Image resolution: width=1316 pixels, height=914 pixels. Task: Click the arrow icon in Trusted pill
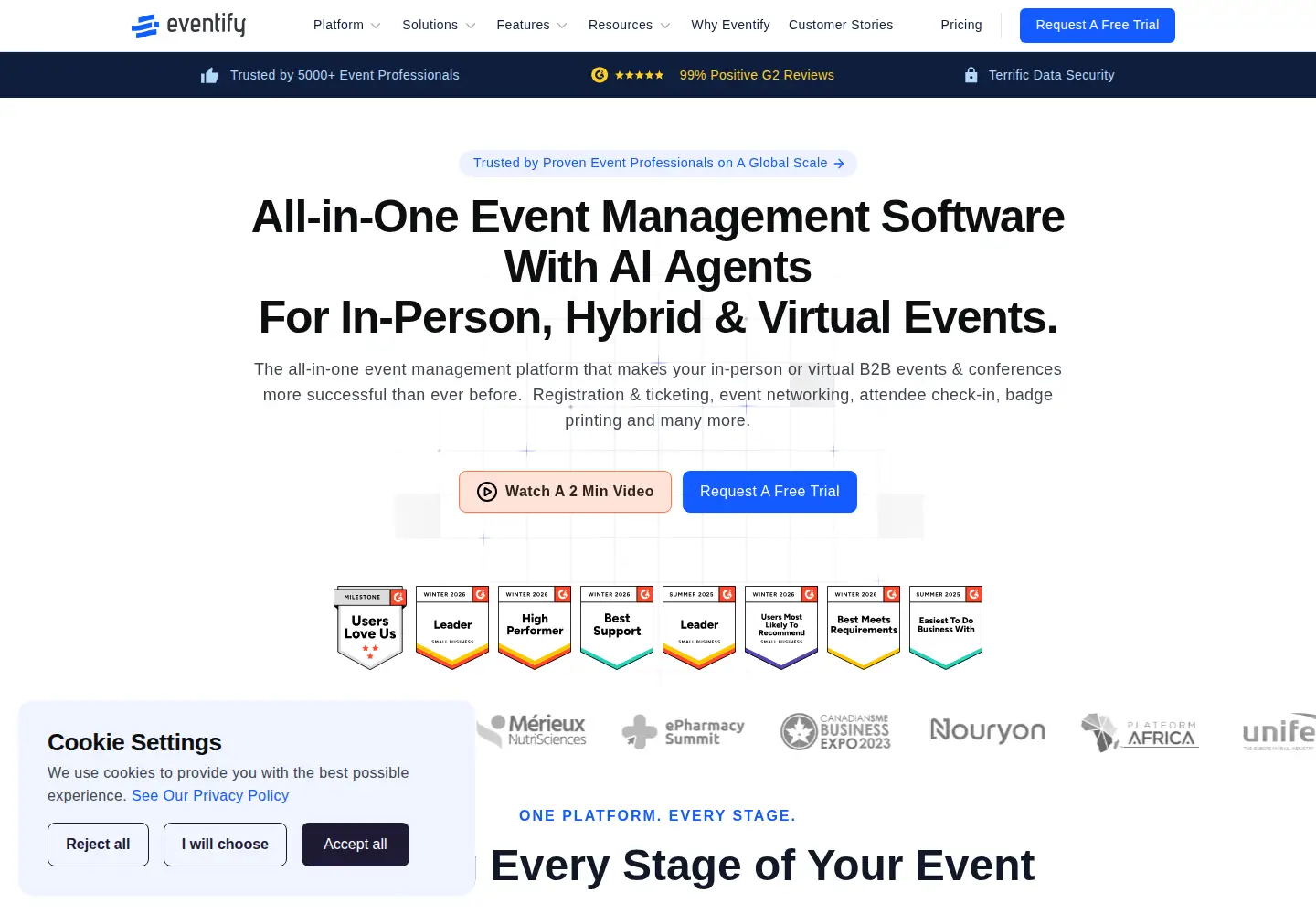(x=839, y=164)
